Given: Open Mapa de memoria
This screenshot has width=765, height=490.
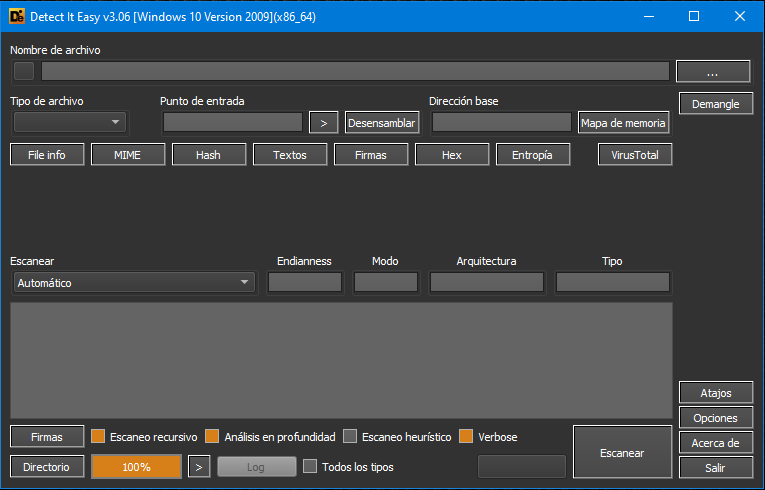Looking at the screenshot, I should tap(623, 123).
